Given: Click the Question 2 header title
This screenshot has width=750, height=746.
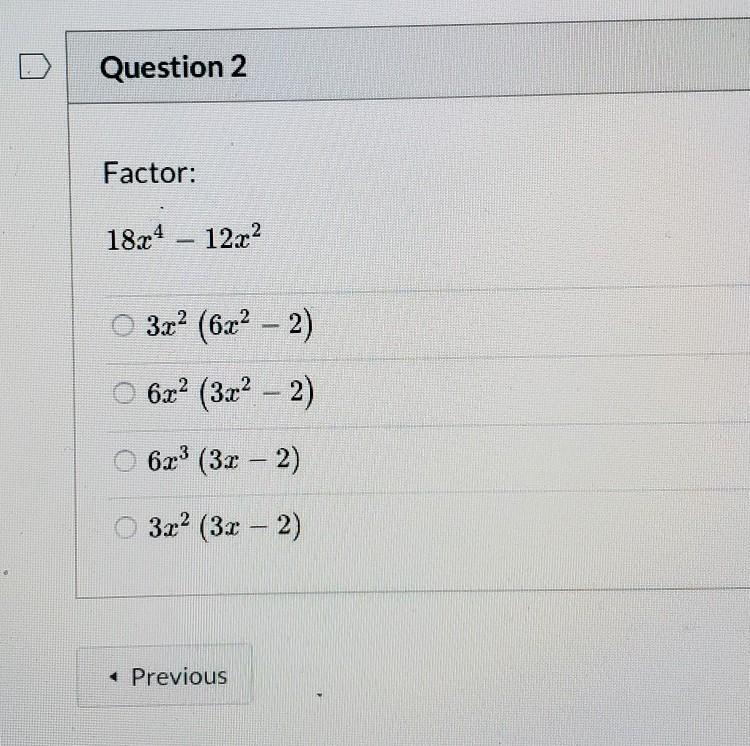Looking at the screenshot, I should (173, 68).
